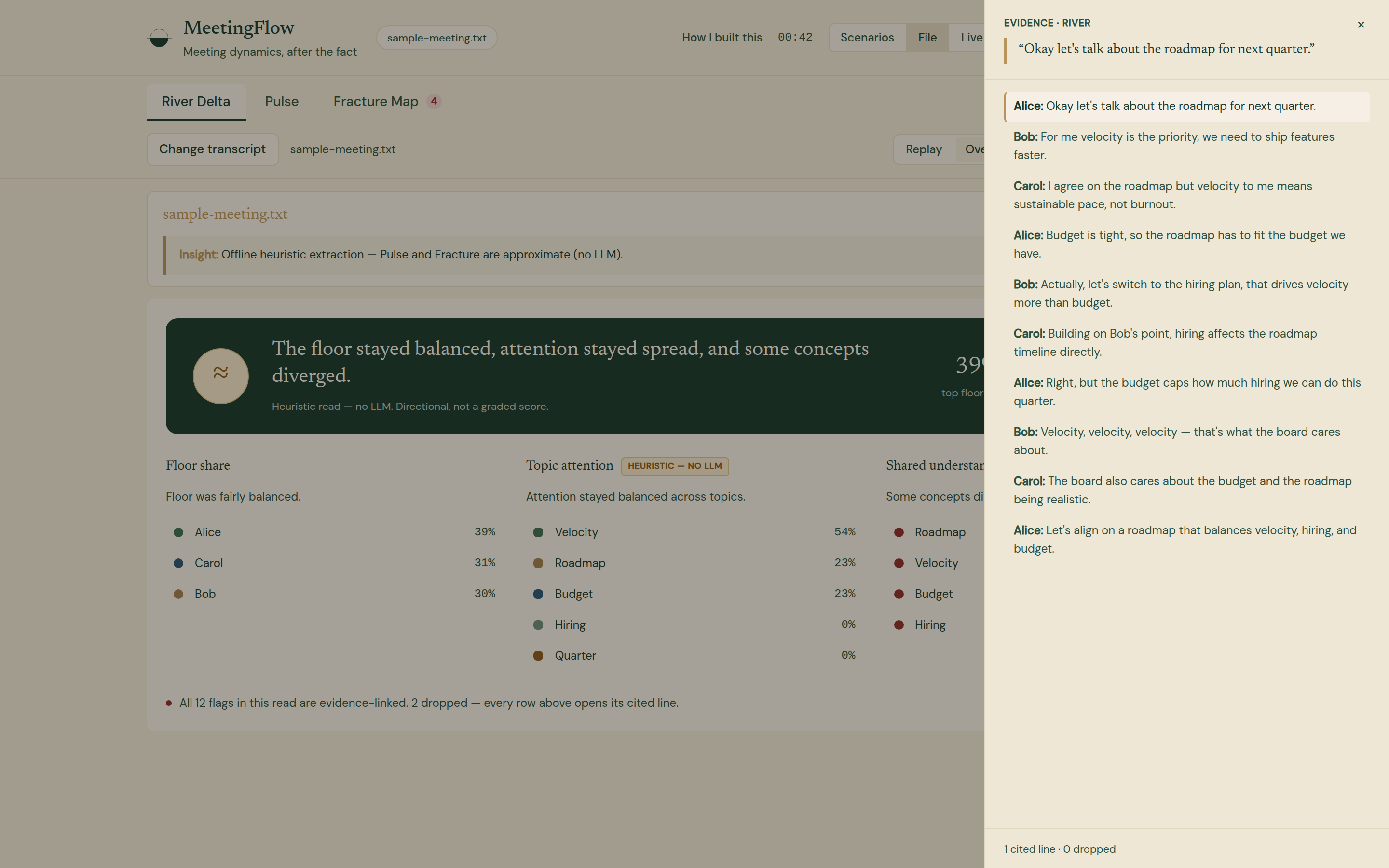The image size is (1389, 868).
Task: Open the Quarter topic attention row
Action: [694, 656]
